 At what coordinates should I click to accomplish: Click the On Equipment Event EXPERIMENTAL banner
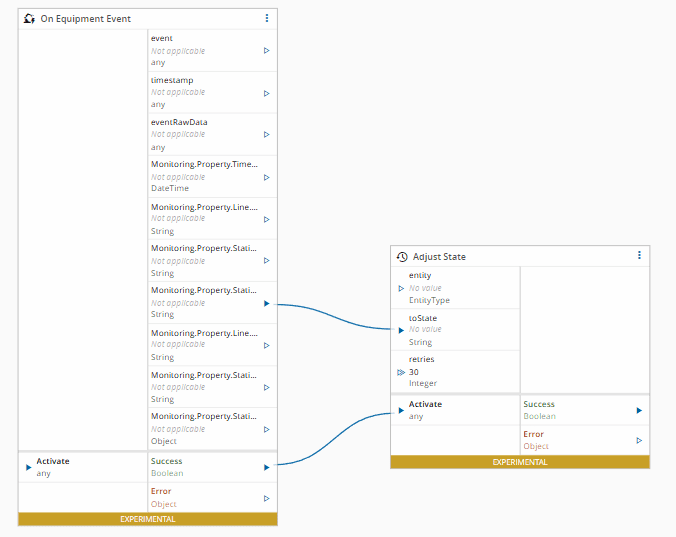coord(147,519)
